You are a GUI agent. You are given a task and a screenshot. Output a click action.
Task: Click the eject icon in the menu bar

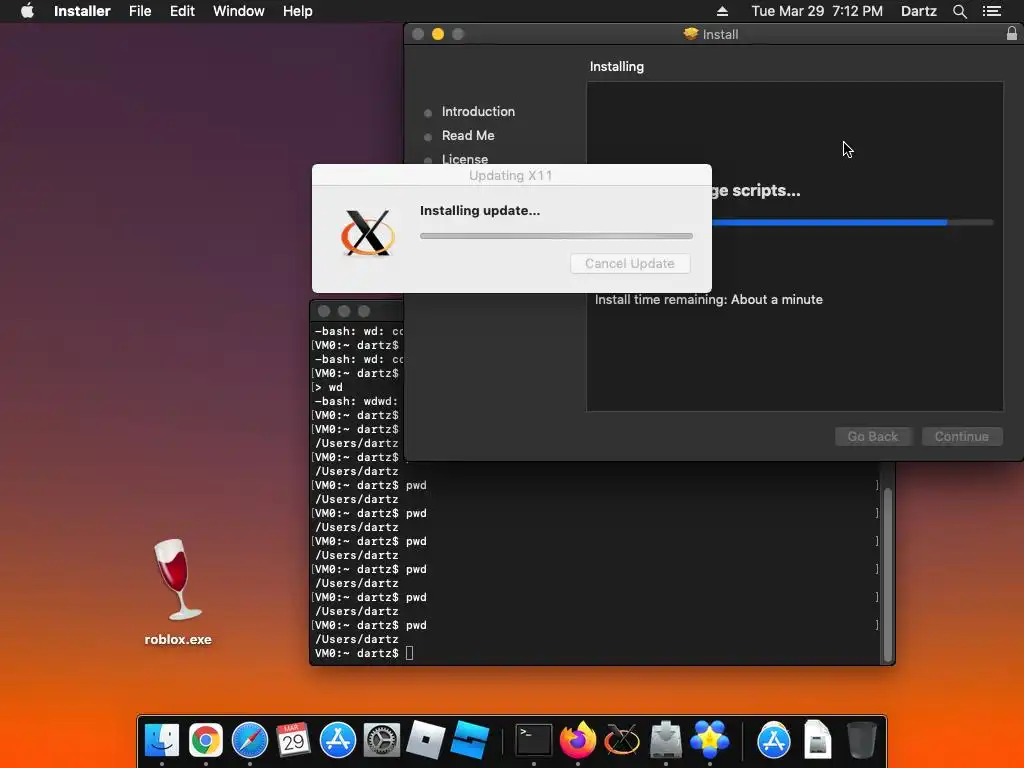(722, 11)
